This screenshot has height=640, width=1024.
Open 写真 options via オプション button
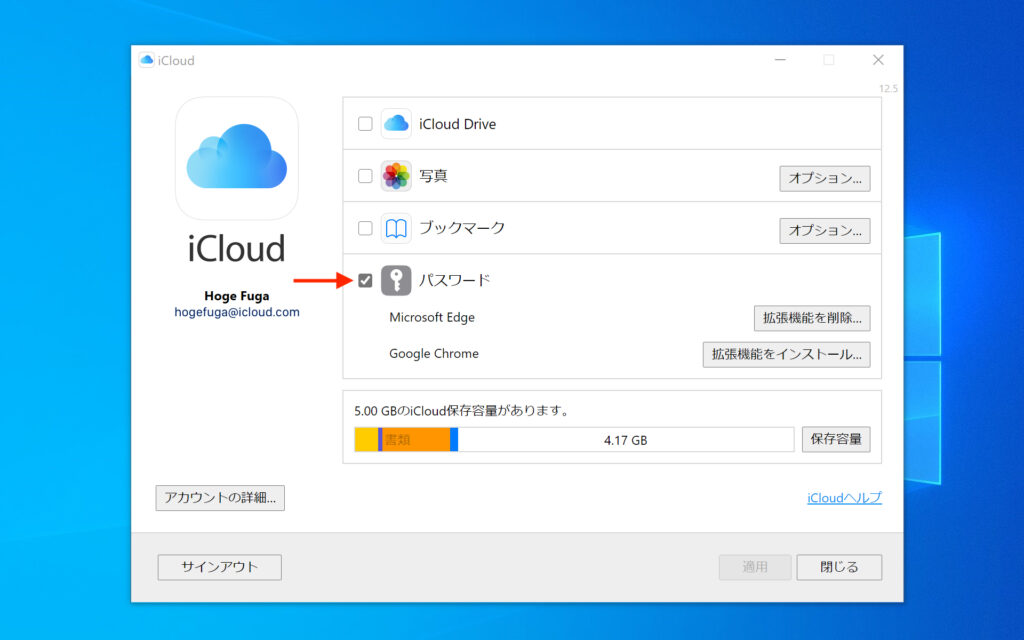pyautogui.click(x=824, y=178)
